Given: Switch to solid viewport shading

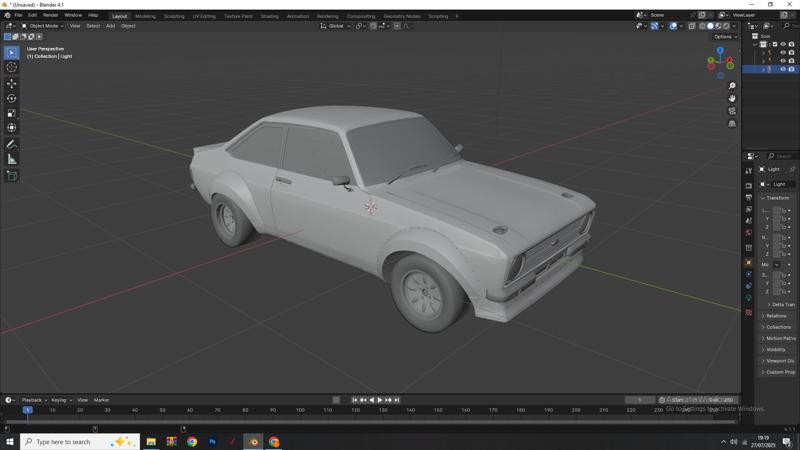Looking at the screenshot, I should coord(710,26).
